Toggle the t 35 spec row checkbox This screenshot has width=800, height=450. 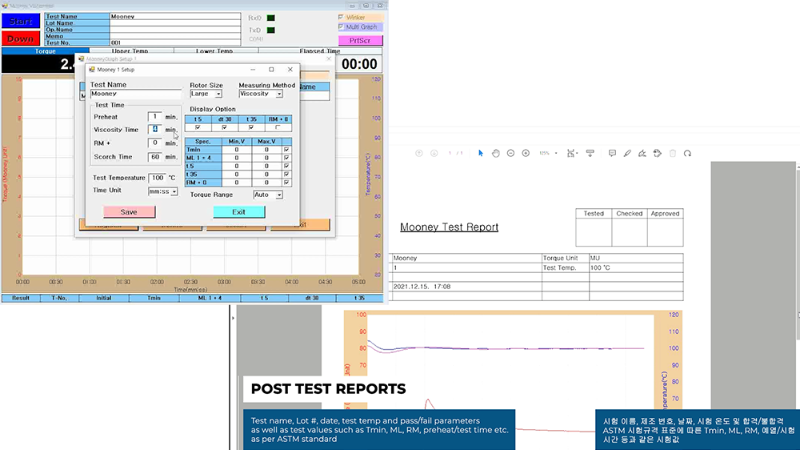click(x=286, y=174)
